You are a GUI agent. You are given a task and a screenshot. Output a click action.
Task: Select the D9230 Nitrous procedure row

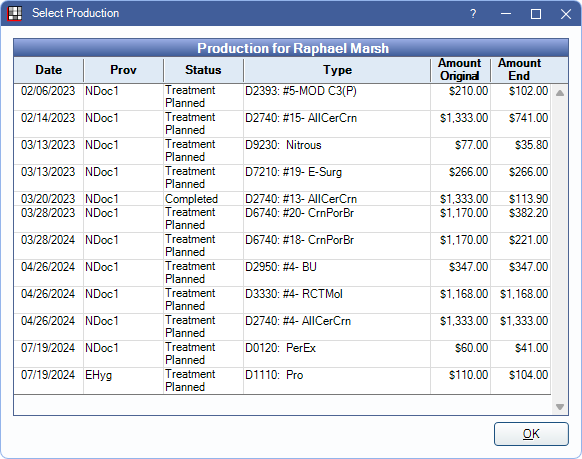coord(282,151)
